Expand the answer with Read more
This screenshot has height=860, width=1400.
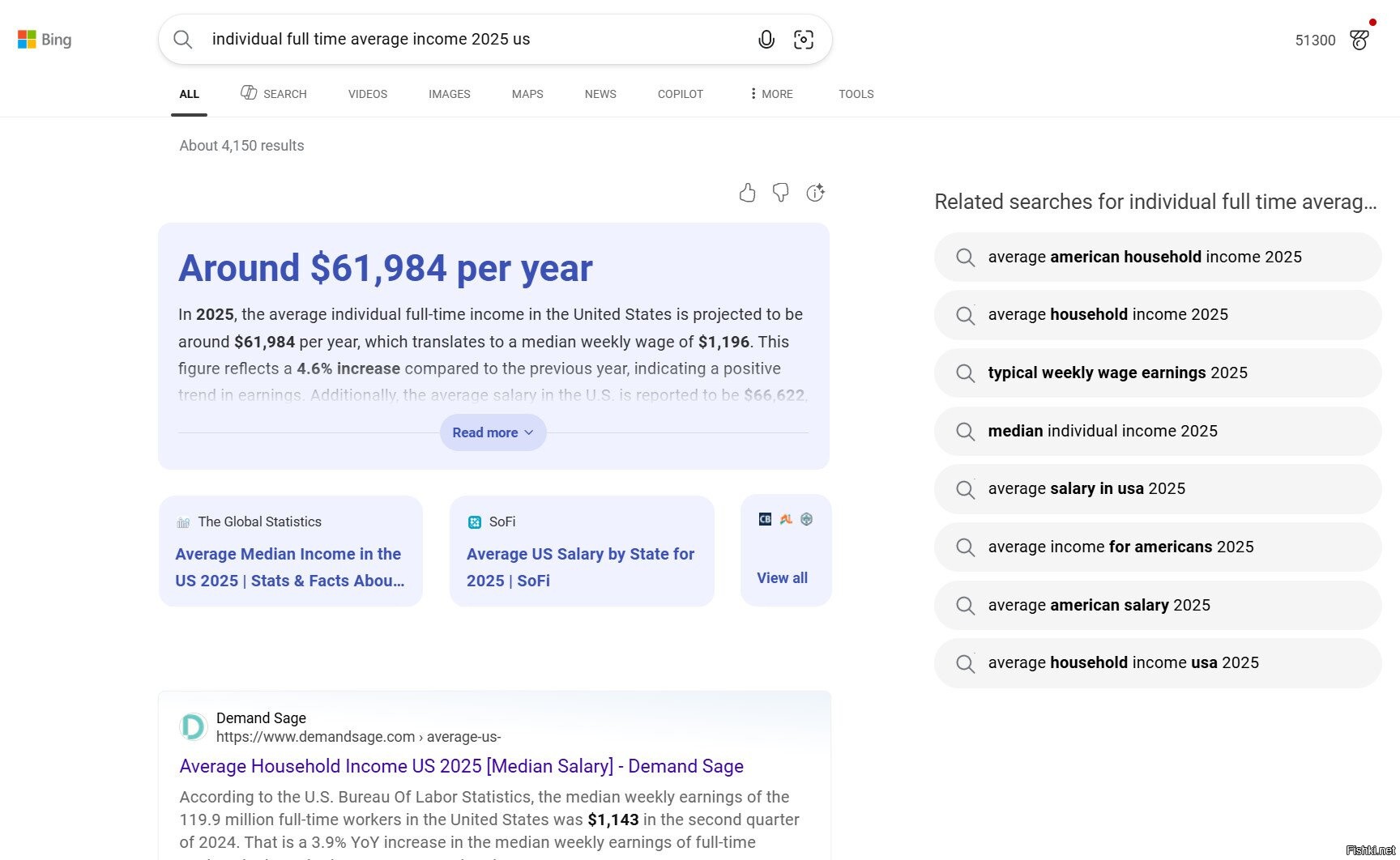493,432
